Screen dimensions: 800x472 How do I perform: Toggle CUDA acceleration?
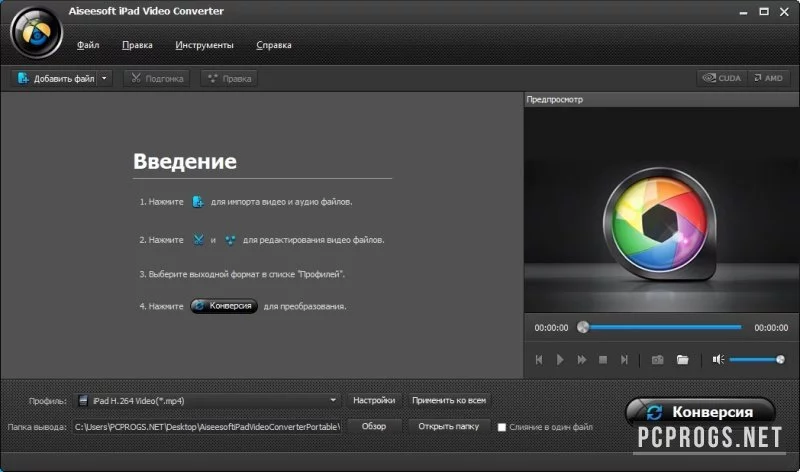(722, 78)
